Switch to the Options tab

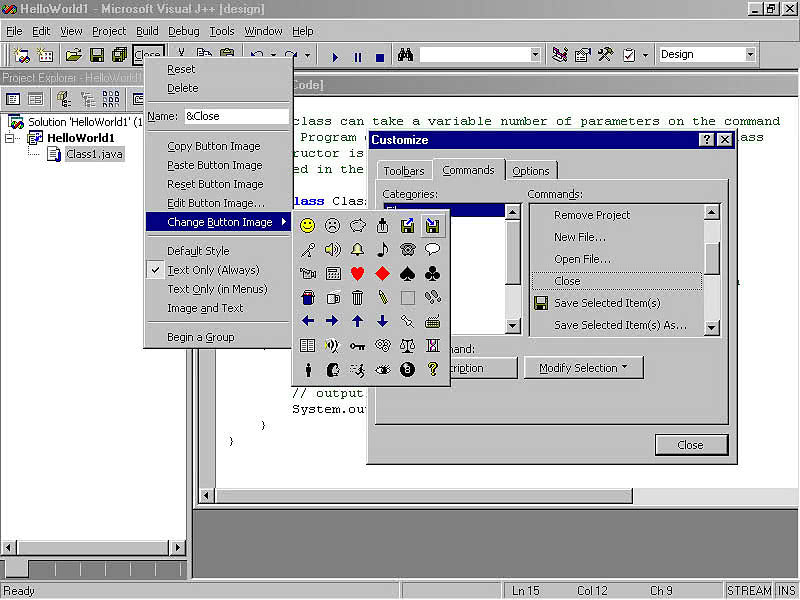[x=531, y=171]
